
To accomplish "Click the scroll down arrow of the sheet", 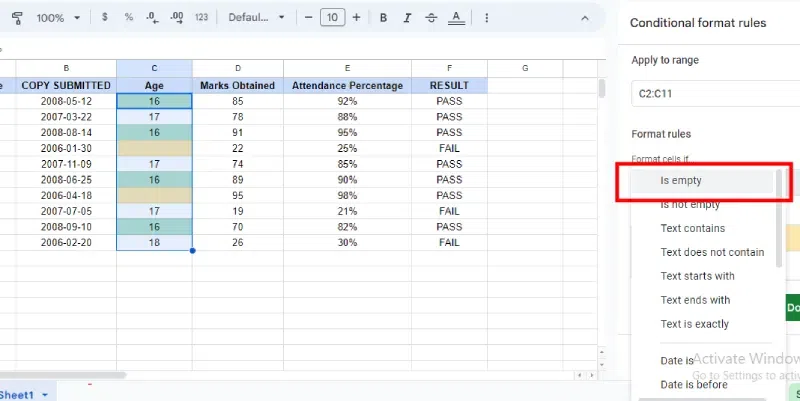I will tap(602, 365).
